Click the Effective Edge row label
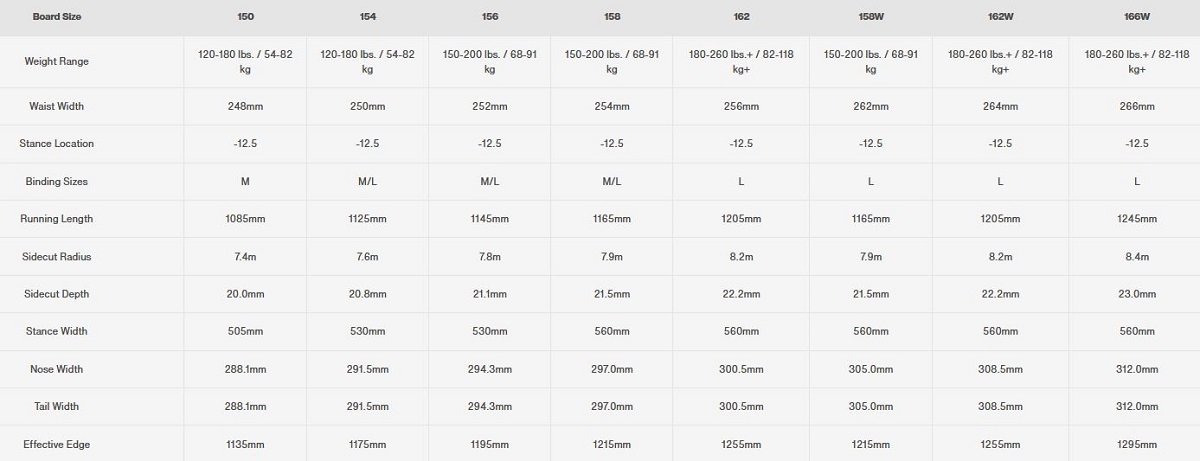Viewport: 1200px width, 461px height. coord(57,444)
